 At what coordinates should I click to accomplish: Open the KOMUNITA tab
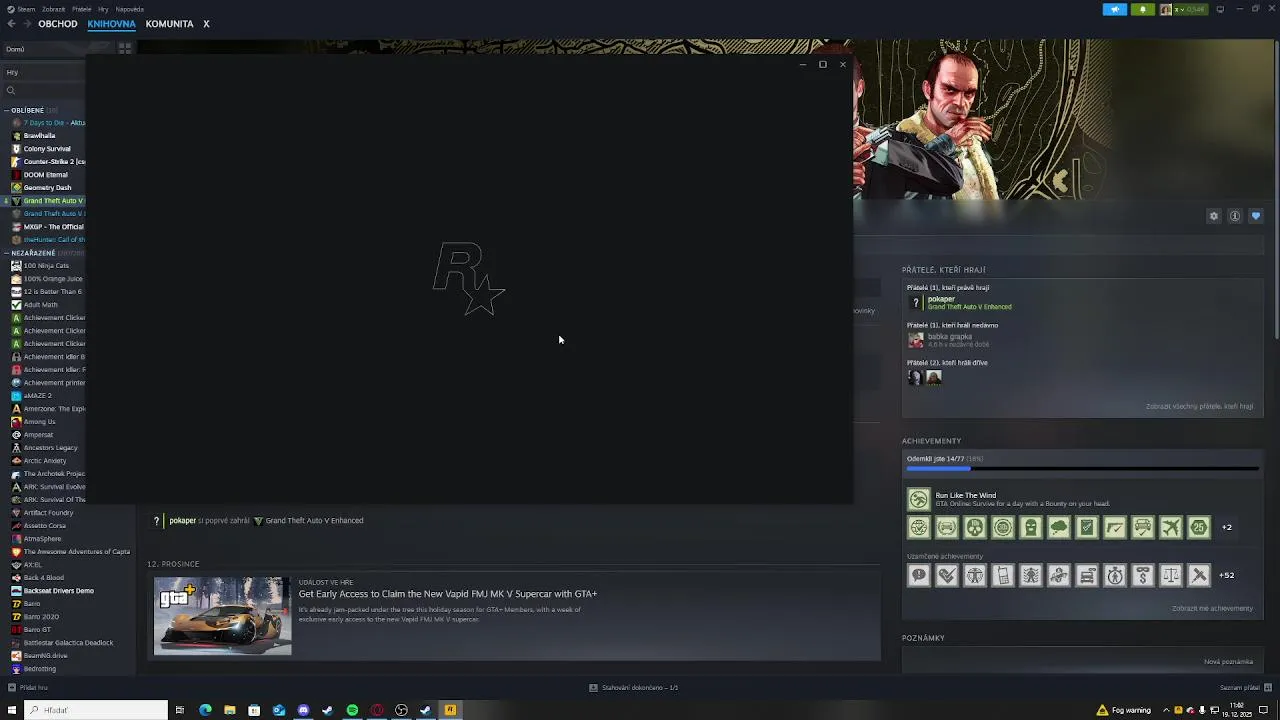[x=169, y=24]
